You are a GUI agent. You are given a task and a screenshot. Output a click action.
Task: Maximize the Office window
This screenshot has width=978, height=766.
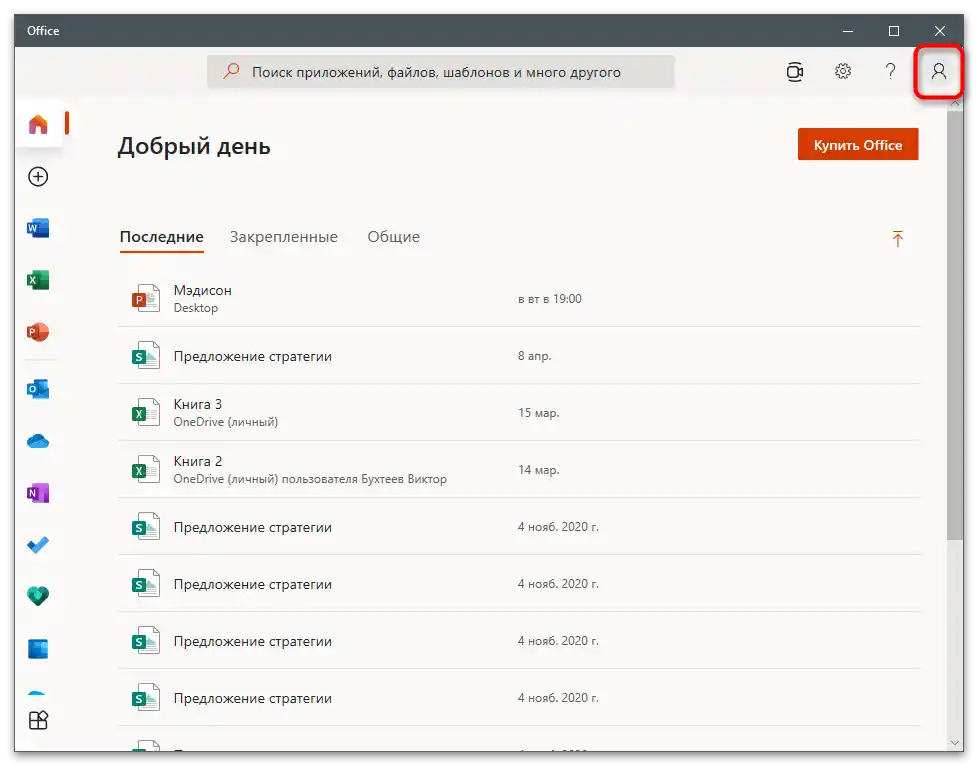pyautogui.click(x=894, y=31)
